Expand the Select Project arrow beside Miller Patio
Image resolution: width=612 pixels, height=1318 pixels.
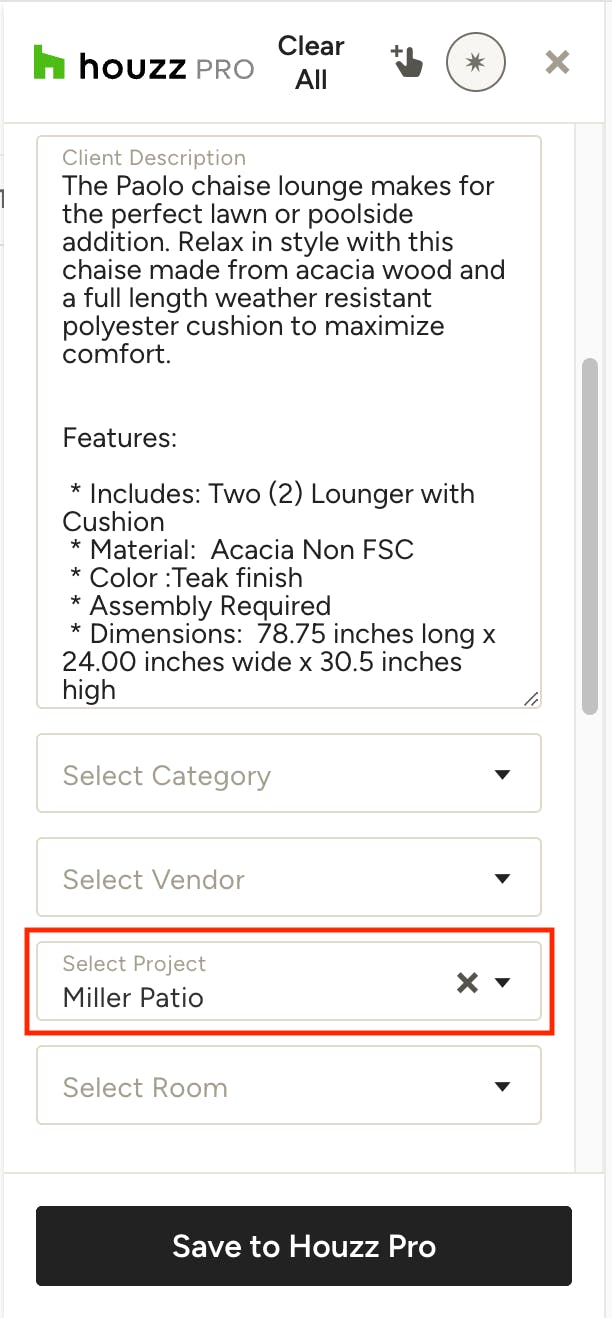point(503,983)
